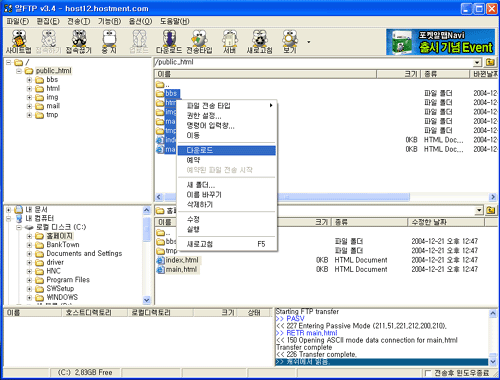Go up one folder in the local pane
The image size is (500, 380).
(x=490, y=210)
